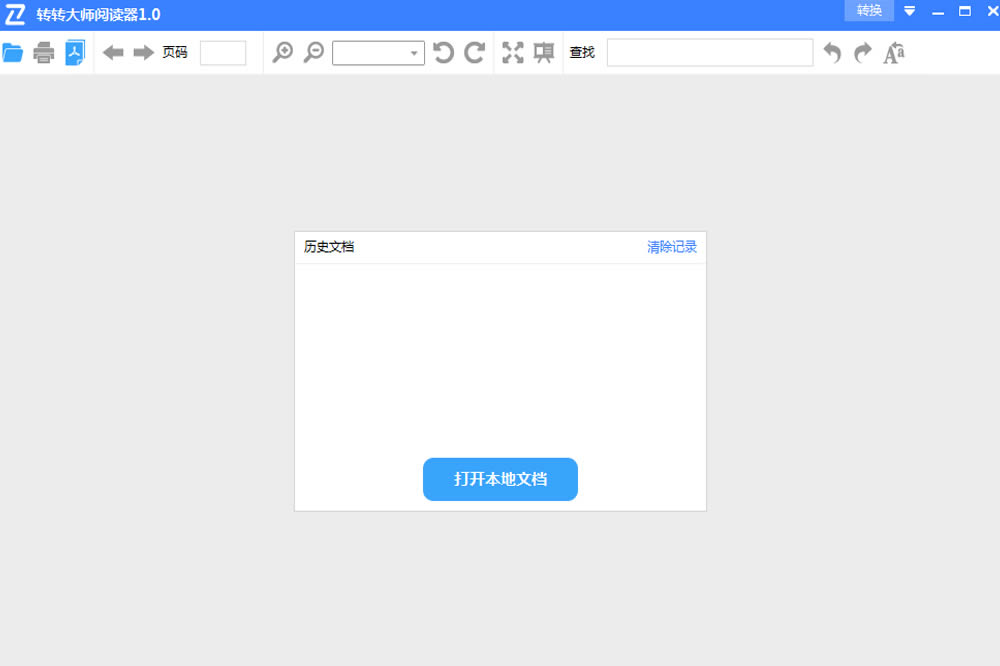Jump to next search result arrow
1000x666 pixels.
pyautogui.click(x=863, y=53)
